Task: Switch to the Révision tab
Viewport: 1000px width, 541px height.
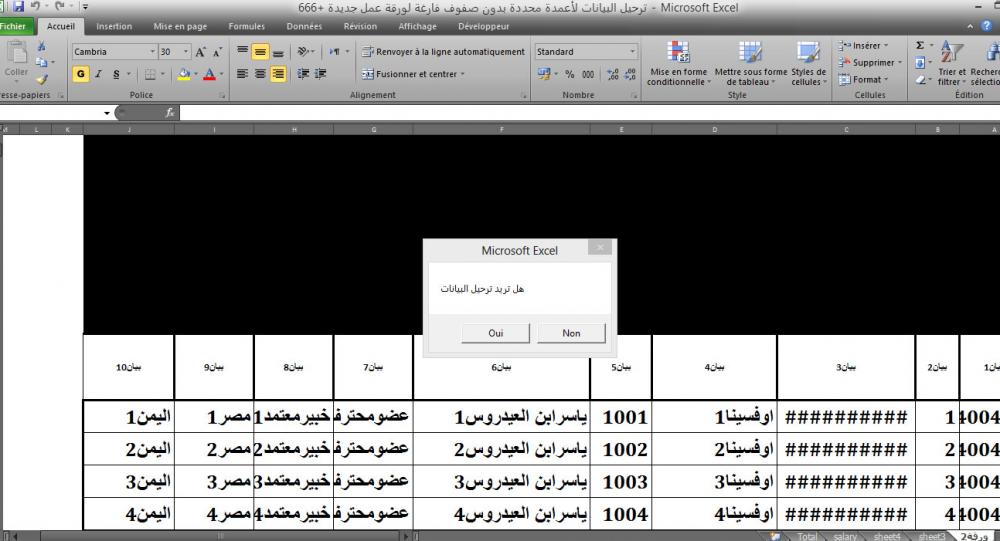Action: tap(360, 26)
